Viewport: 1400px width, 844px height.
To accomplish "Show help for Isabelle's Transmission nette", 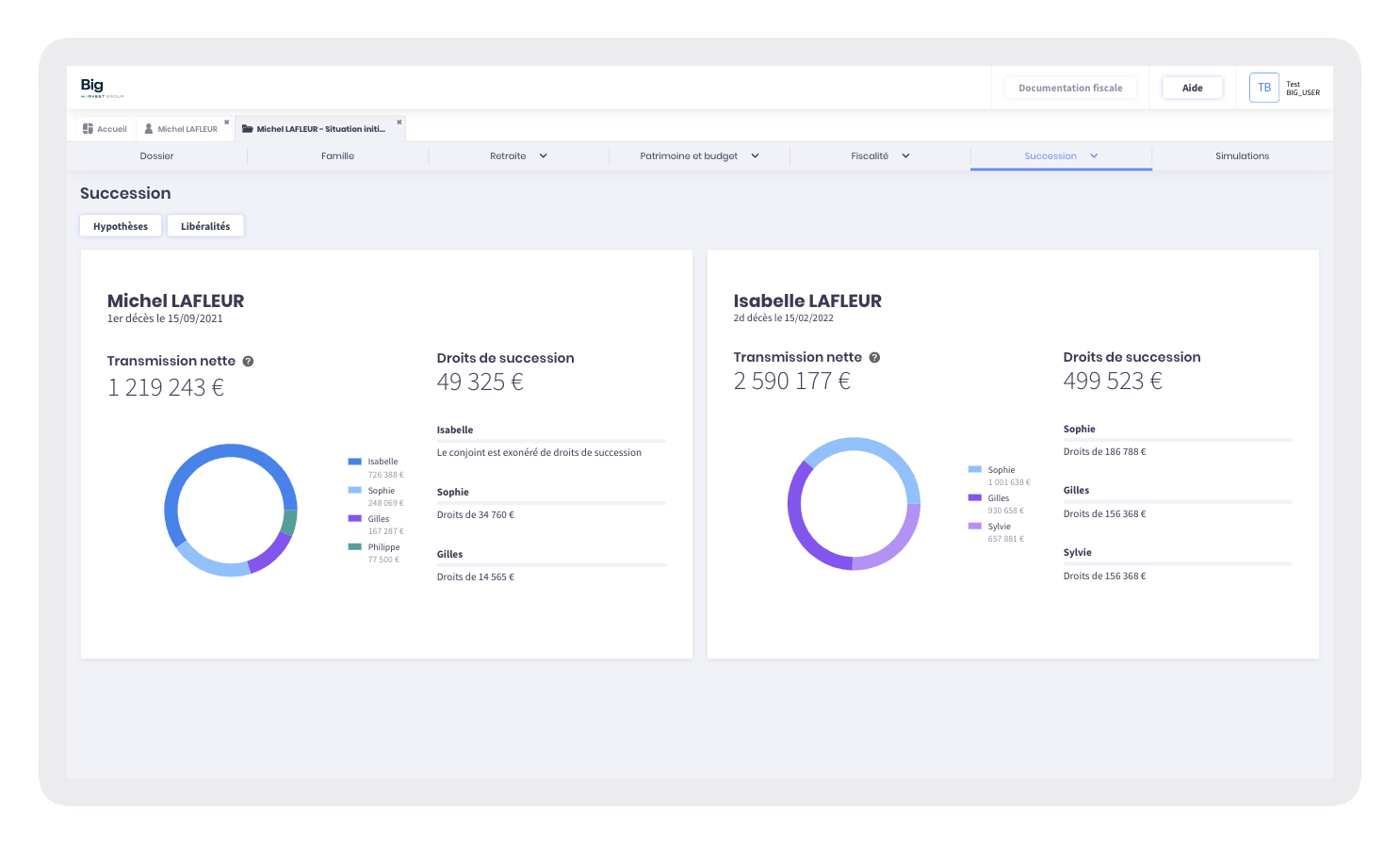I will (x=874, y=357).
